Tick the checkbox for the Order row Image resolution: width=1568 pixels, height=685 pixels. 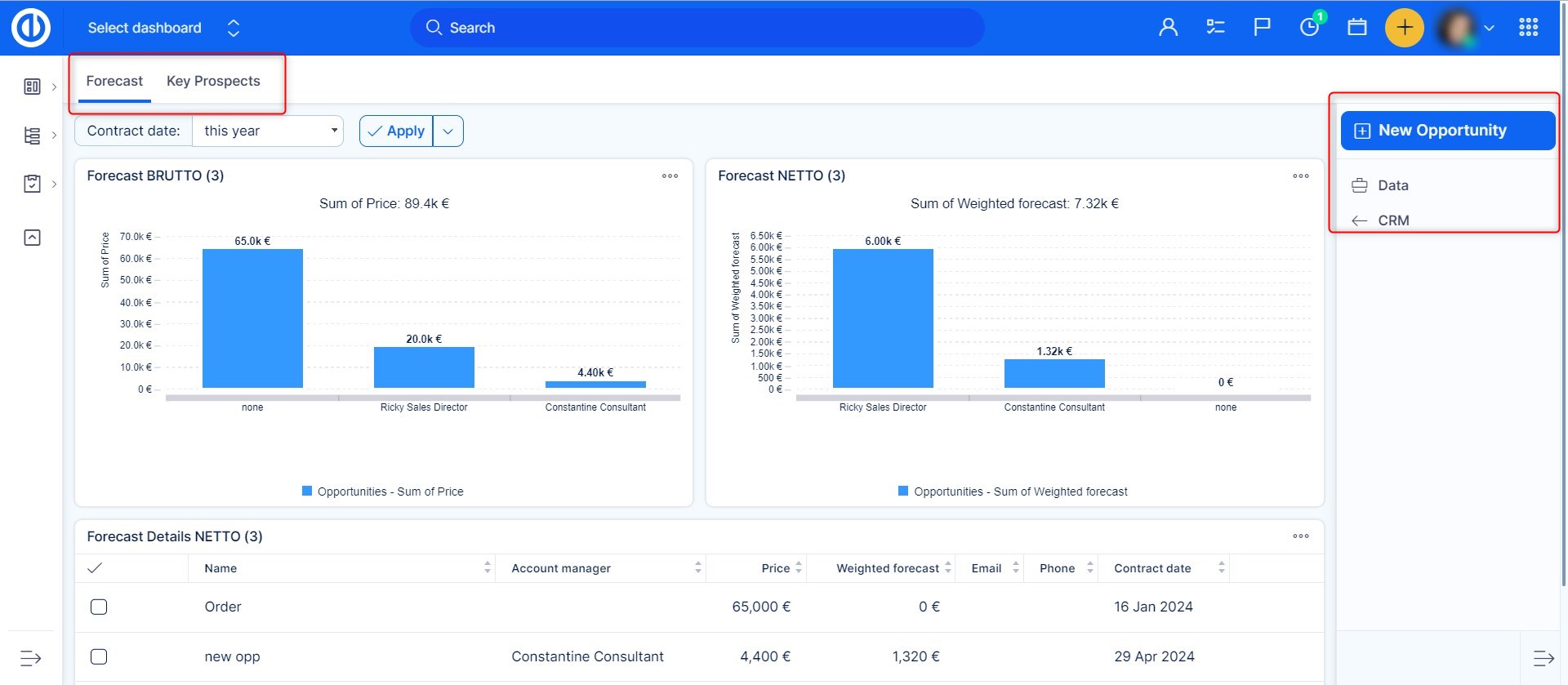click(99, 607)
